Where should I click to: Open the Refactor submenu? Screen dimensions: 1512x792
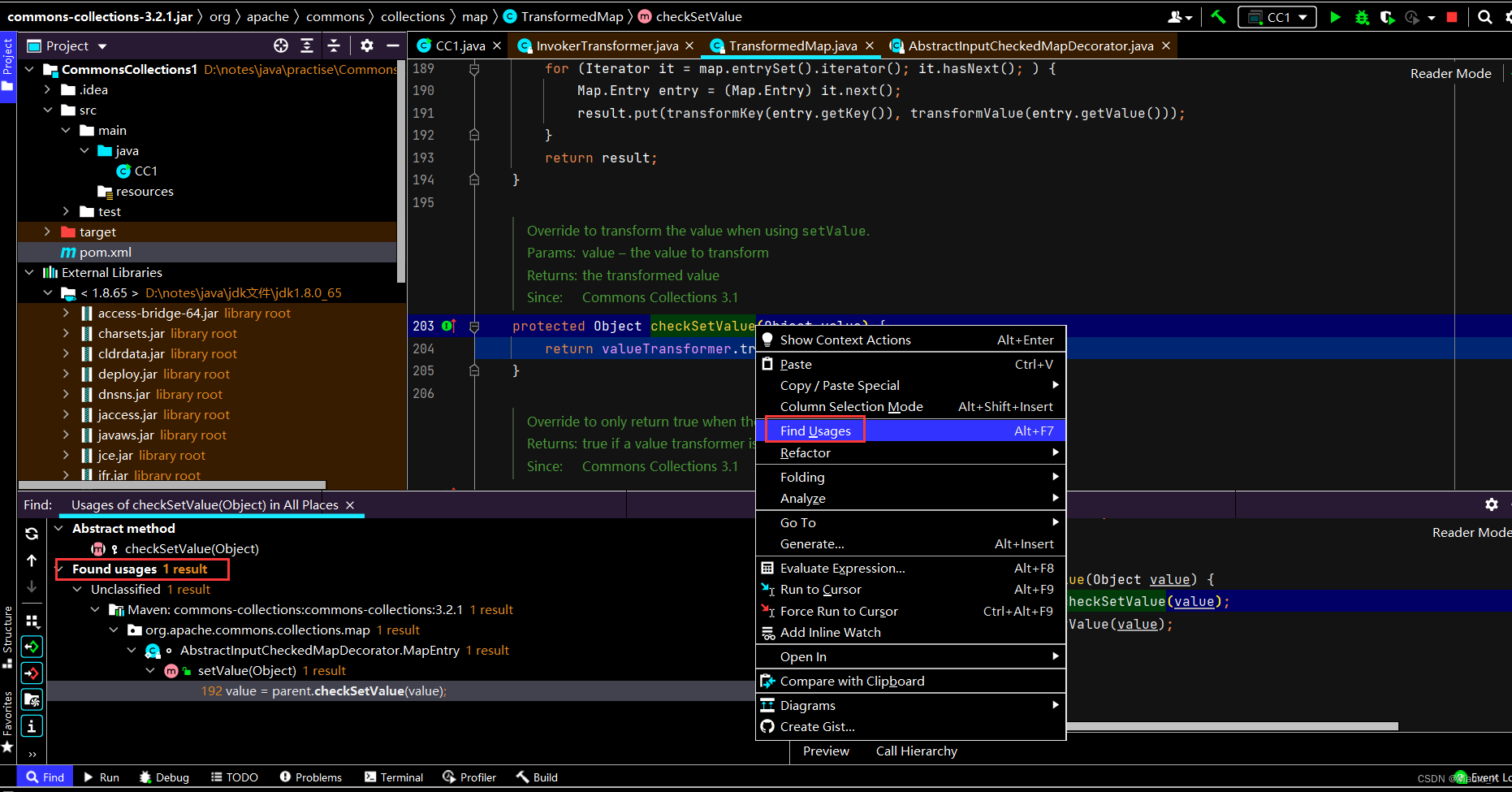[910, 452]
